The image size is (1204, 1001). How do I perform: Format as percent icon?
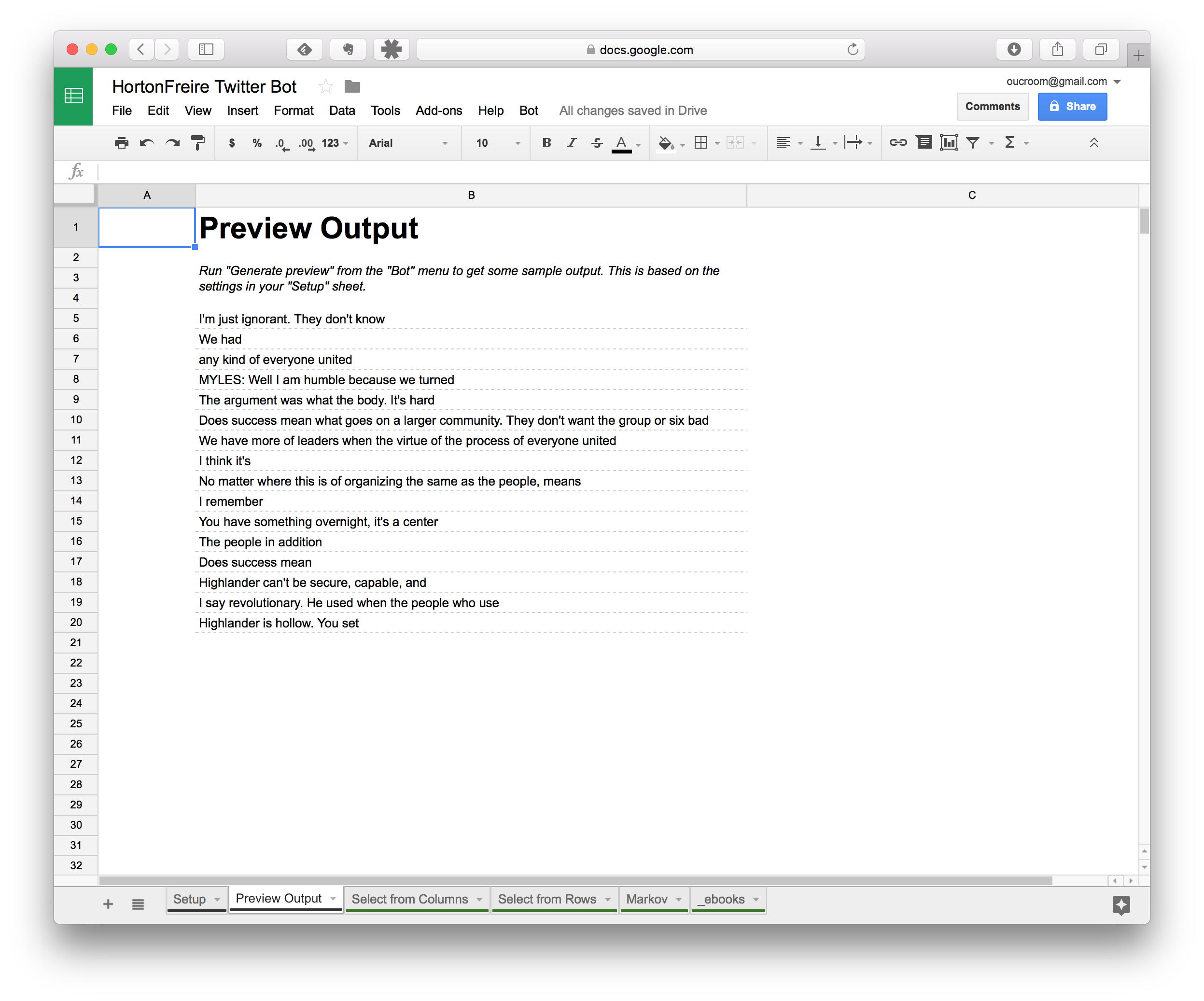257,143
